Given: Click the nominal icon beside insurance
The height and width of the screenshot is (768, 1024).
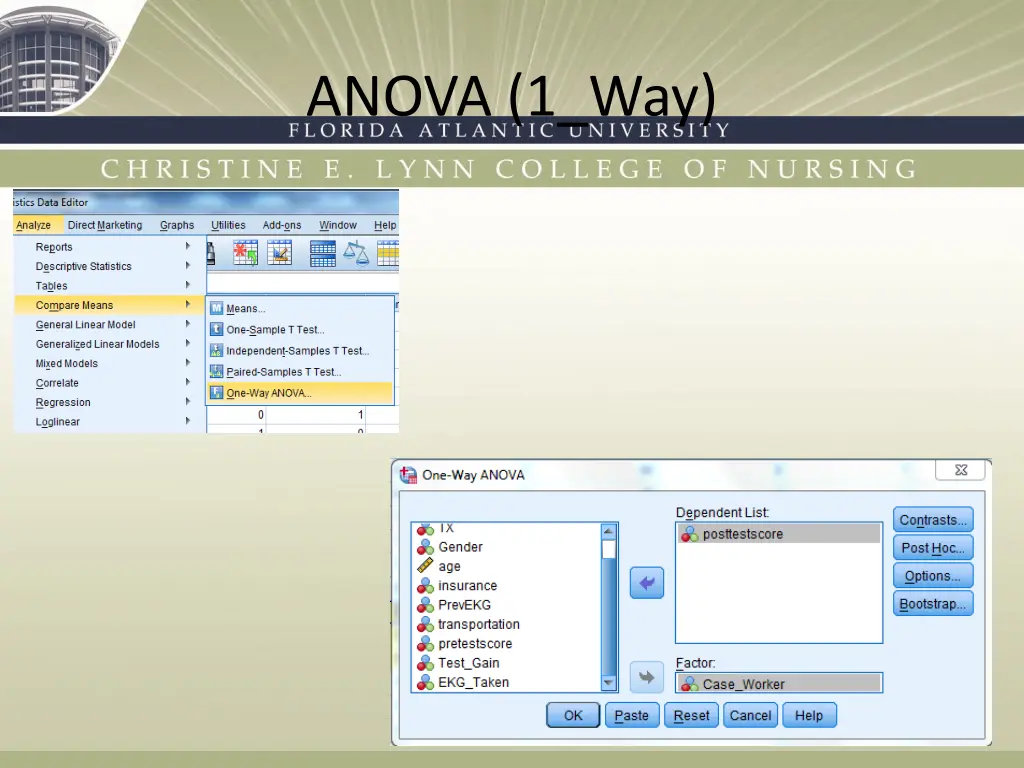Looking at the screenshot, I should (x=425, y=585).
